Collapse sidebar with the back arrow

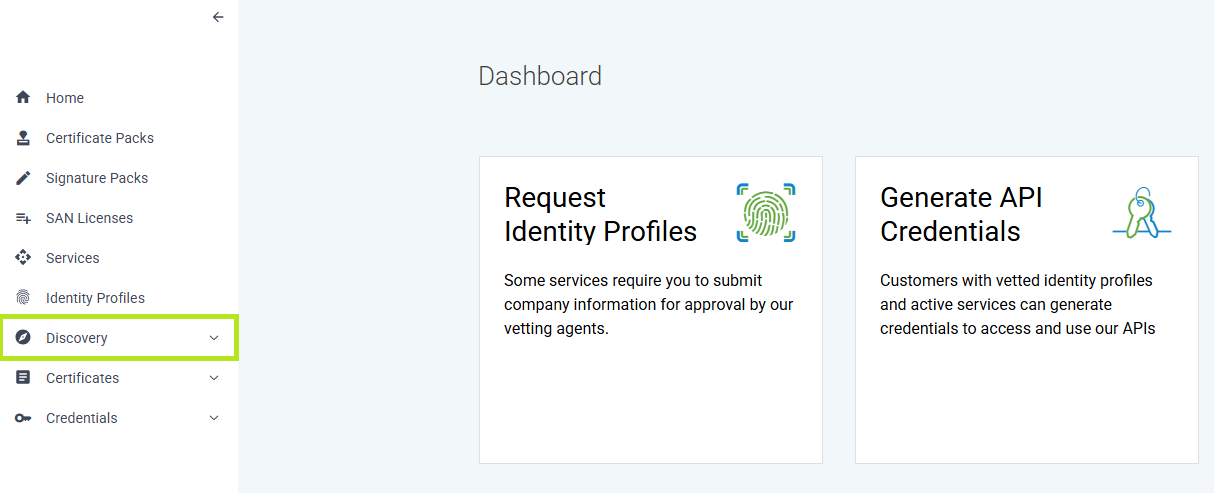coord(218,17)
